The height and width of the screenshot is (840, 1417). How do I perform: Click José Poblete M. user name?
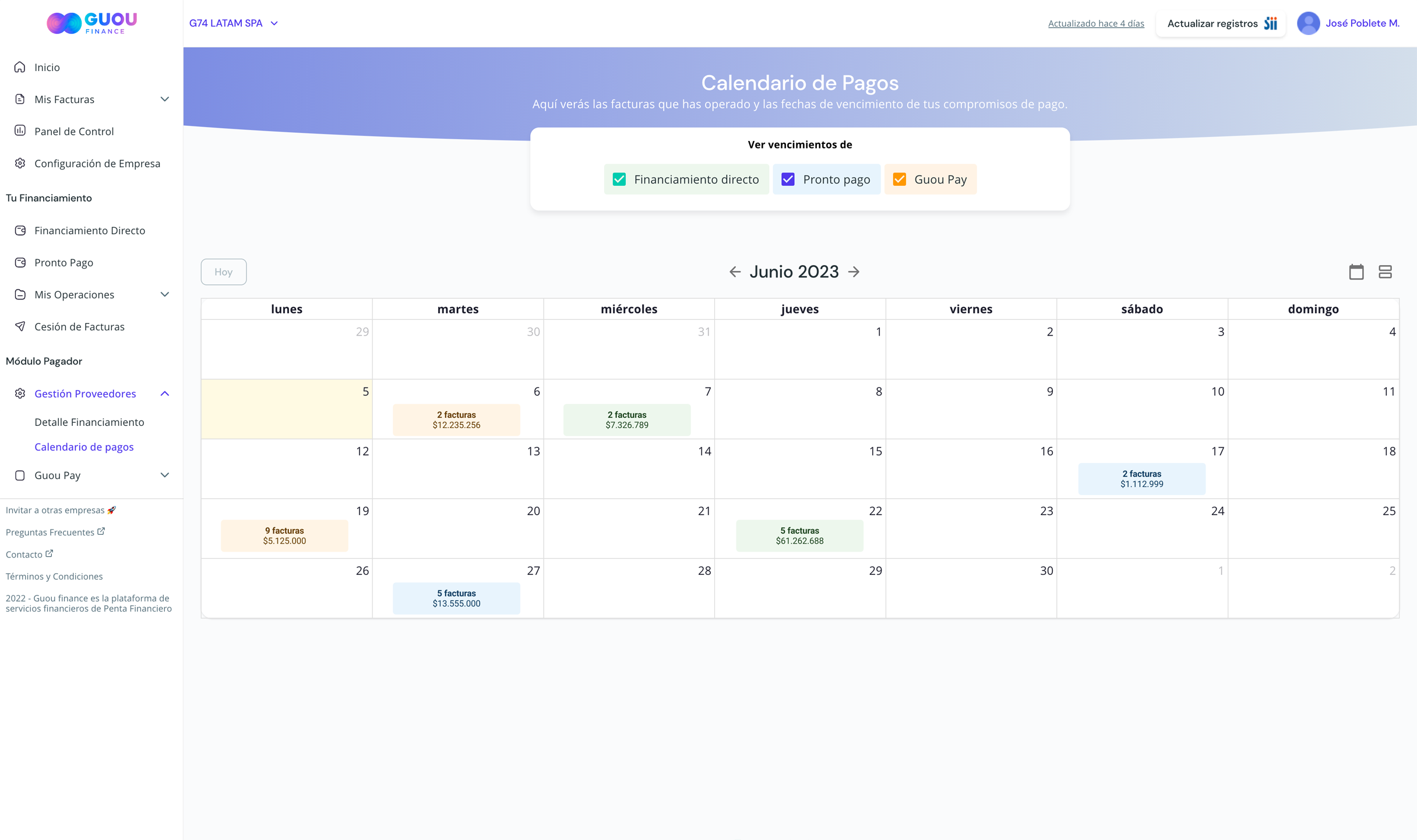coord(1362,23)
